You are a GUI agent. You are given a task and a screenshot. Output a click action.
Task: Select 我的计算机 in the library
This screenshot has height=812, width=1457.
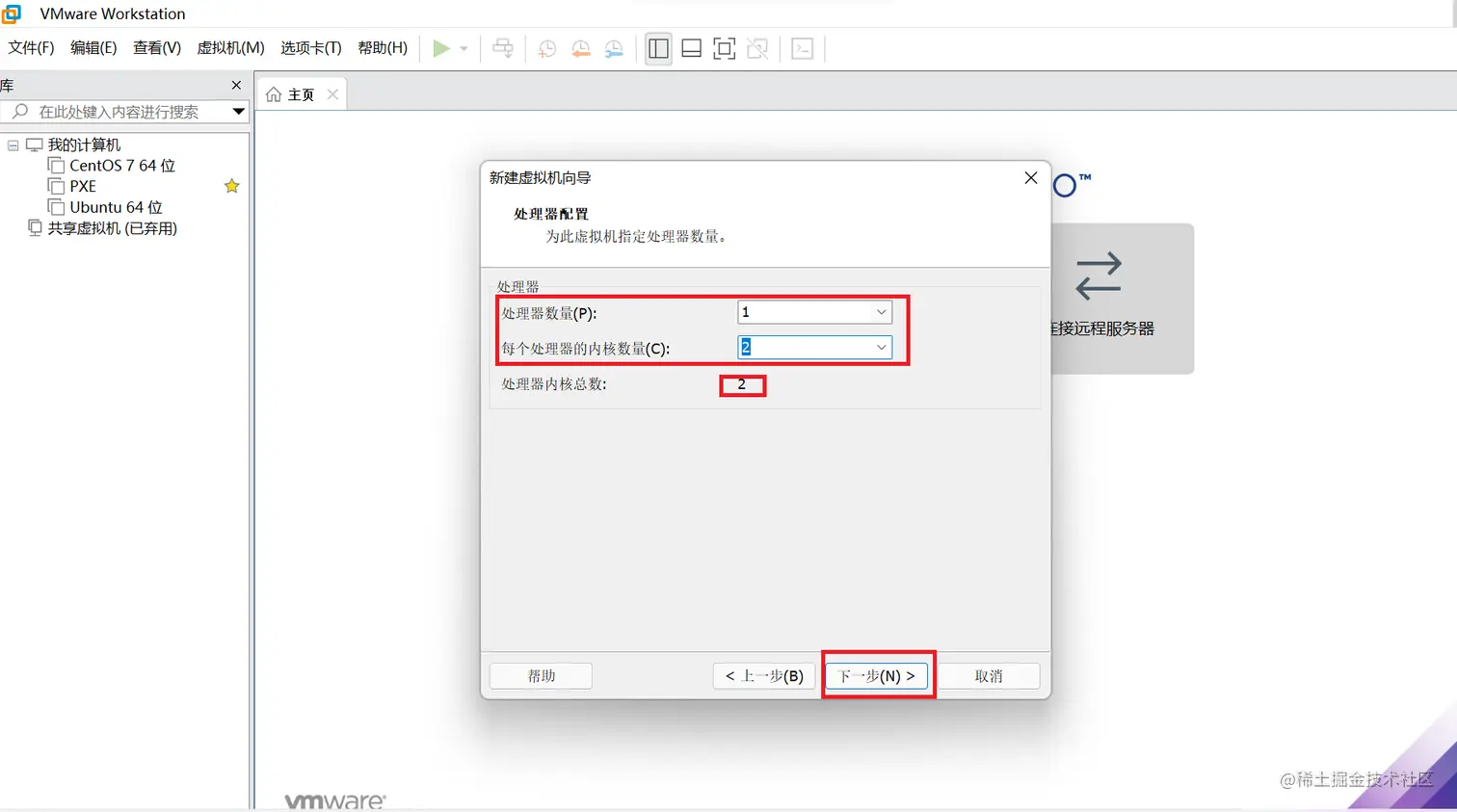click(84, 145)
